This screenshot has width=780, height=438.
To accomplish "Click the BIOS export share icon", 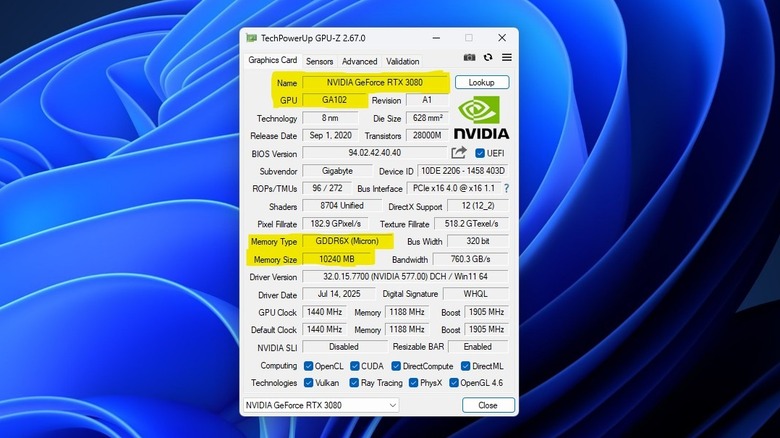I will tap(459, 153).
